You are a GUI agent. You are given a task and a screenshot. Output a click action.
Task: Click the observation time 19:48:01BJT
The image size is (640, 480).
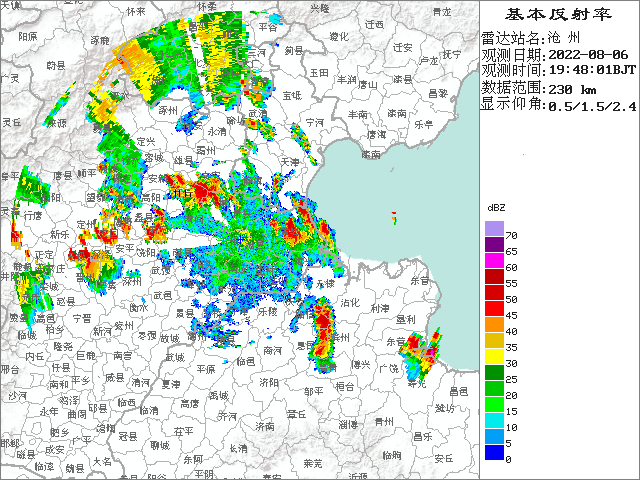(x=590, y=71)
